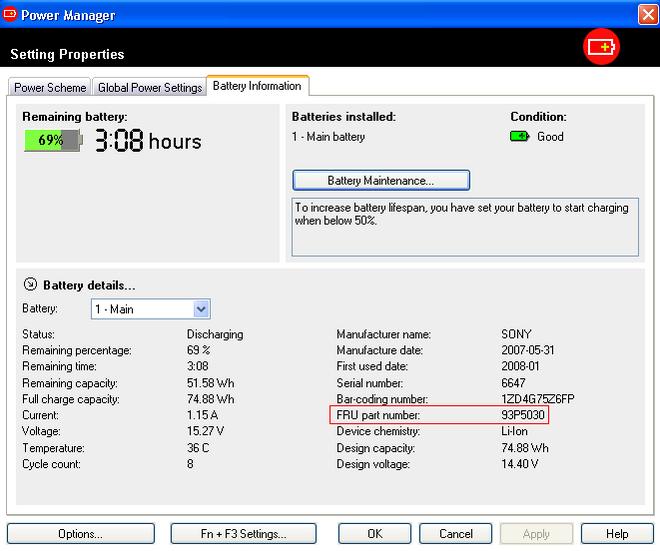Click the Power Manager title bar icon
The width and height of the screenshot is (660, 551).
(10, 15)
